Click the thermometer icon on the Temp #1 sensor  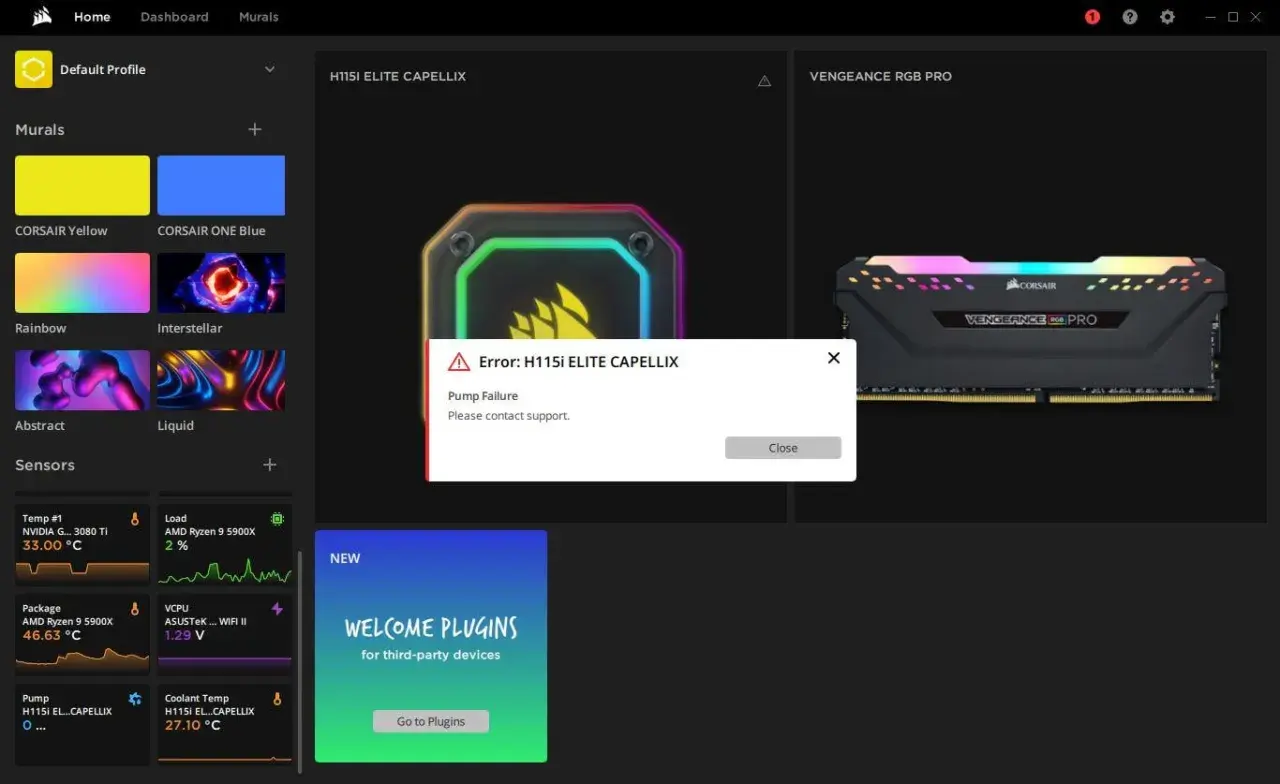(135, 519)
